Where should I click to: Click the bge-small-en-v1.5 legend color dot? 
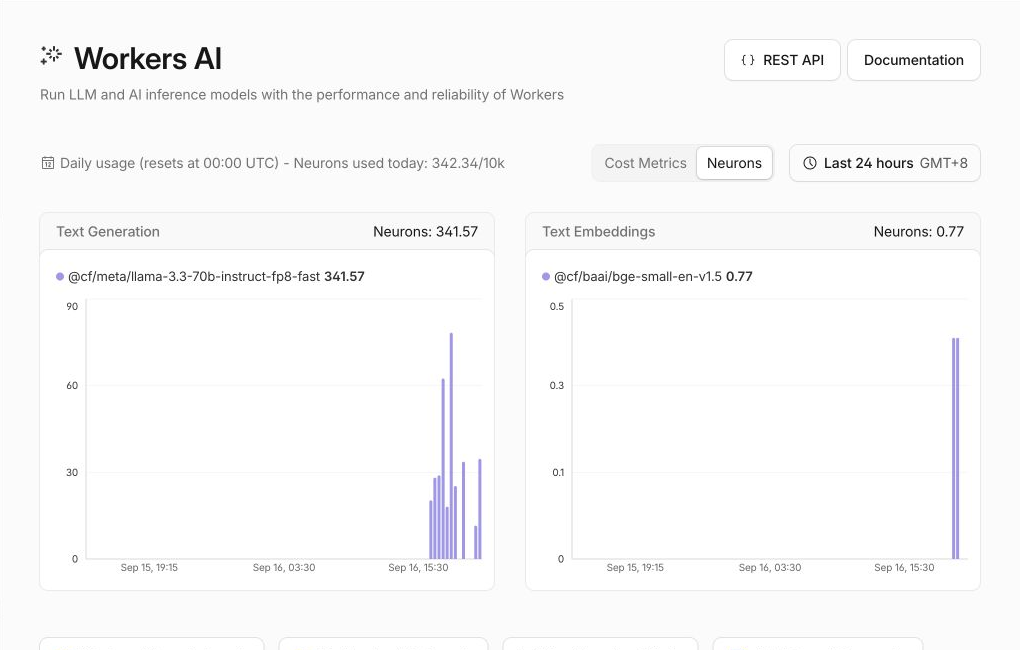click(546, 277)
